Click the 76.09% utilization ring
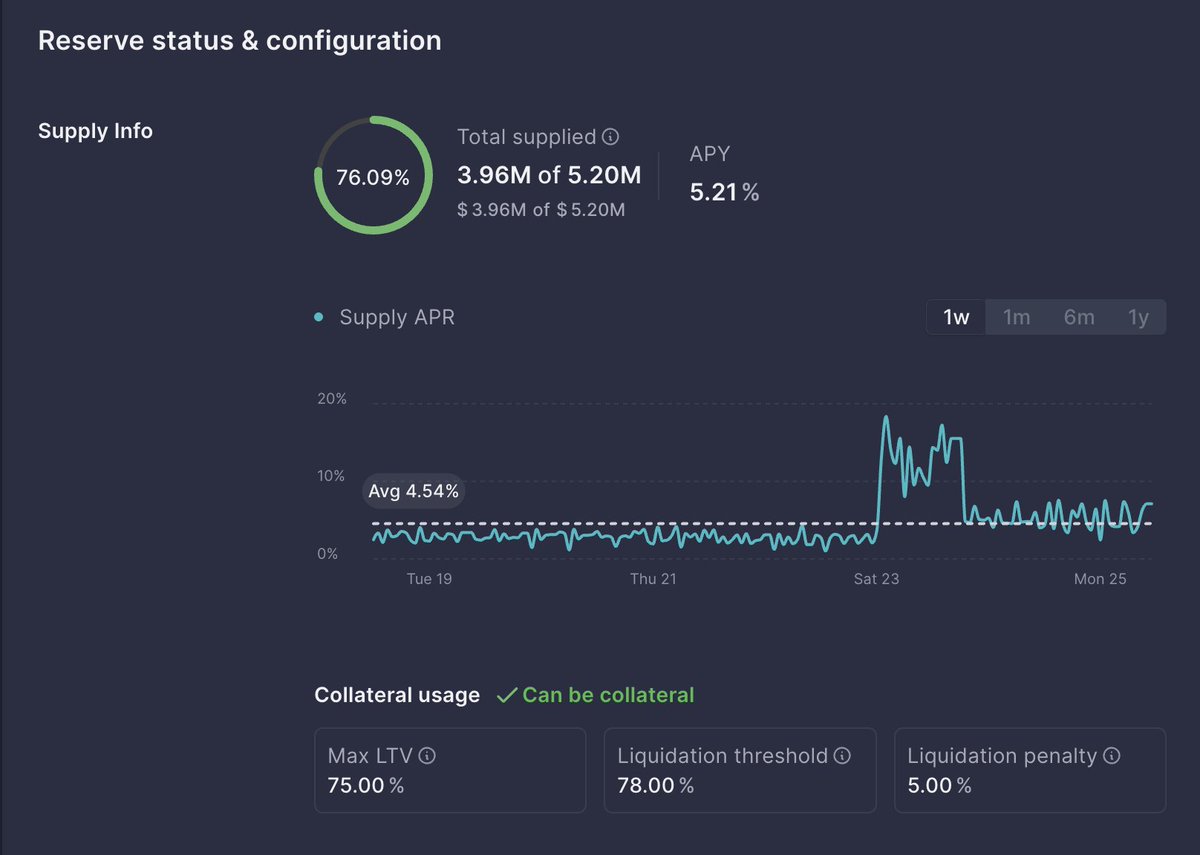1200x855 pixels. point(373,175)
